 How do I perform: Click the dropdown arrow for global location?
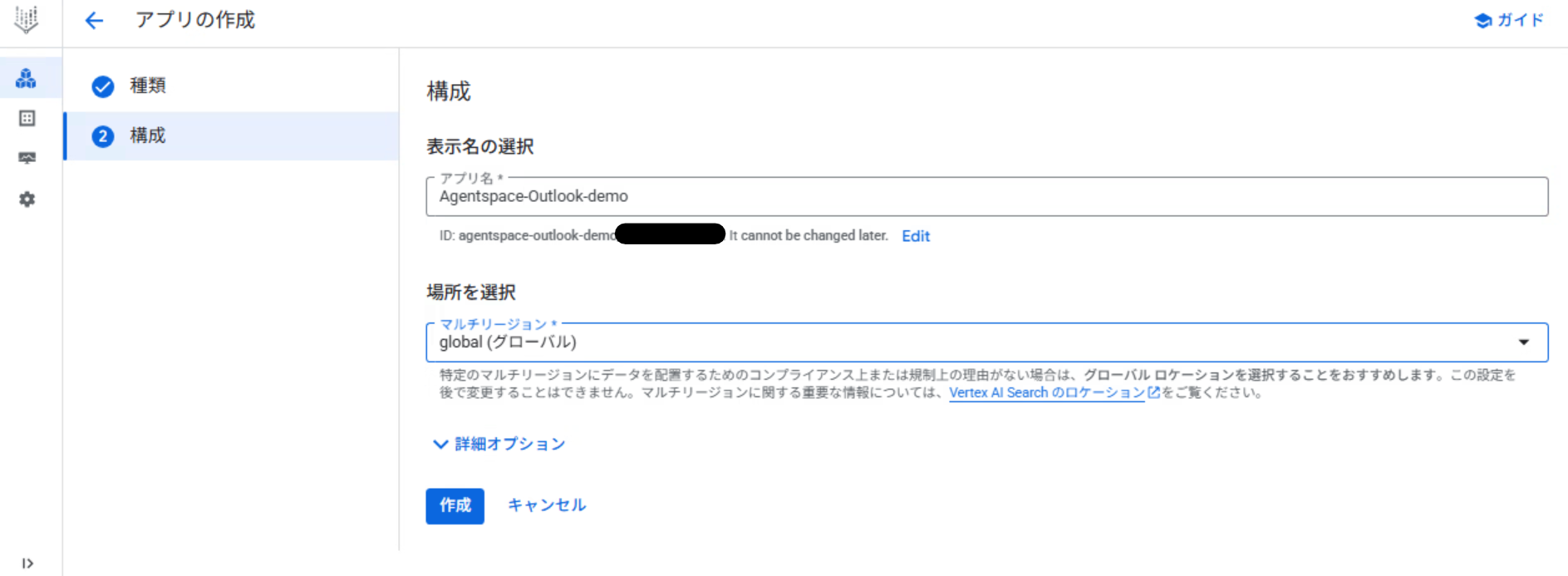[x=1523, y=342]
